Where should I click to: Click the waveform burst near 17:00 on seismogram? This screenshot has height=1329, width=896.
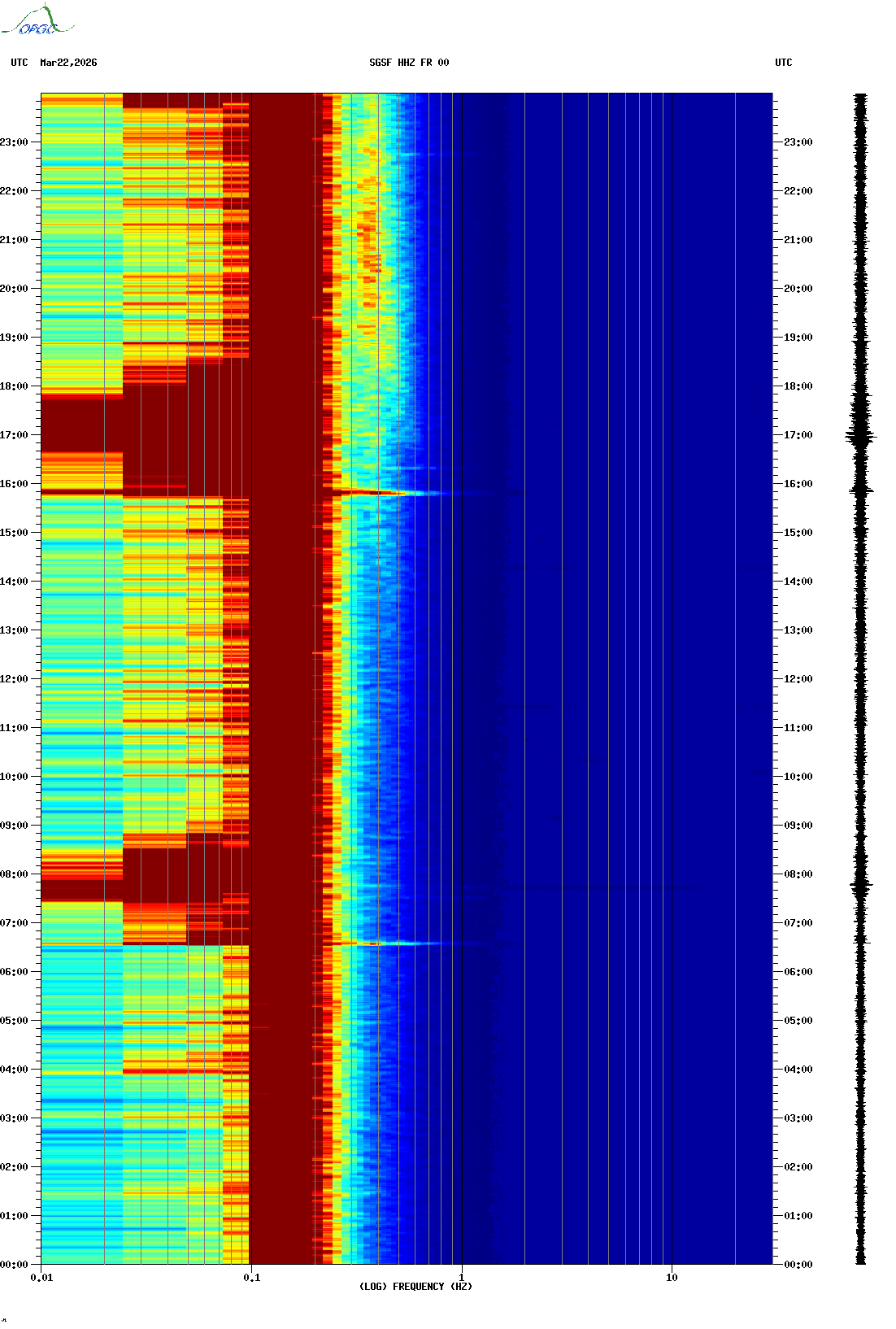tap(861, 437)
